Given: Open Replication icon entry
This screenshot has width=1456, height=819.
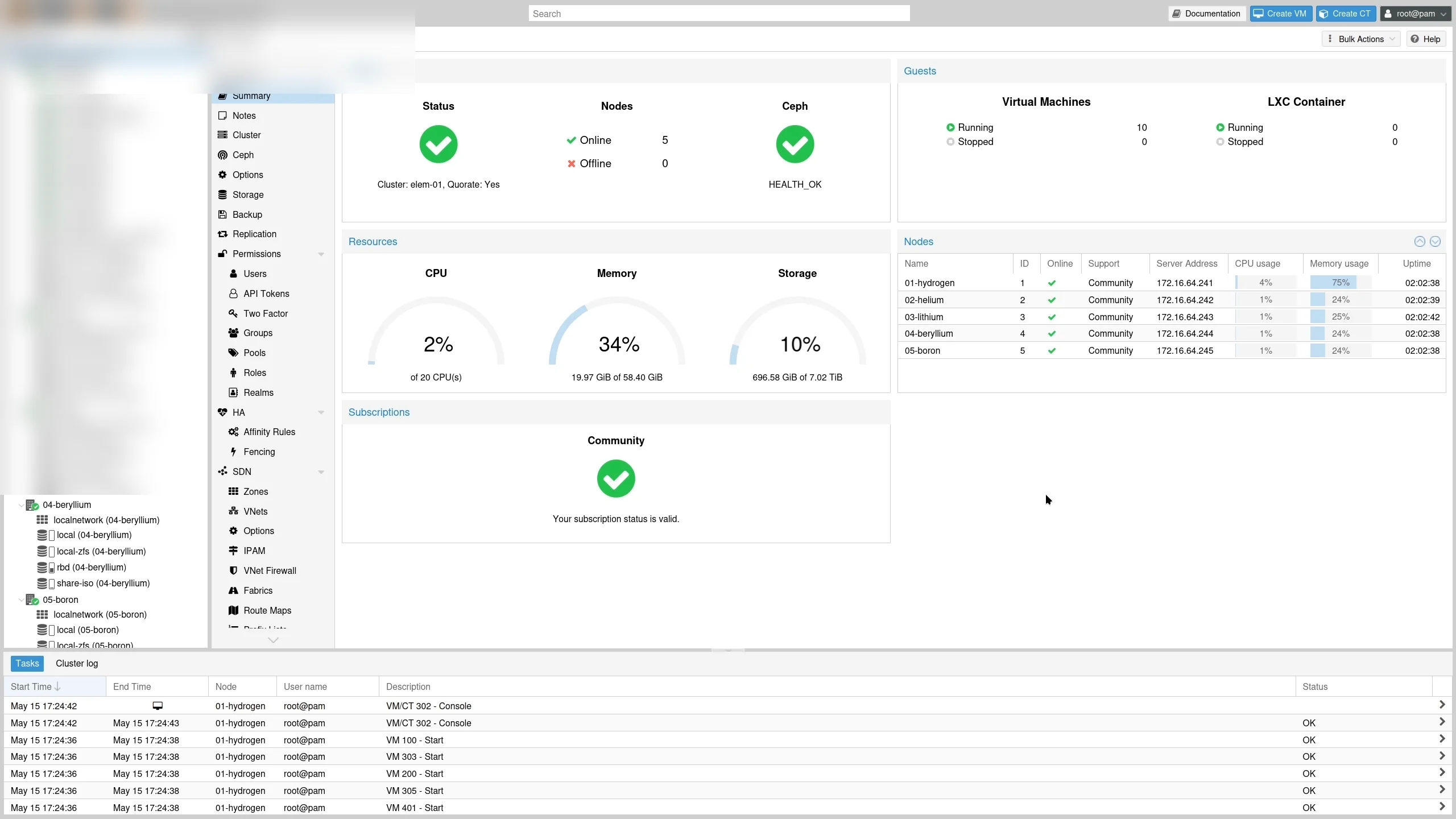Looking at the screenshot, I should coord(222,234).
